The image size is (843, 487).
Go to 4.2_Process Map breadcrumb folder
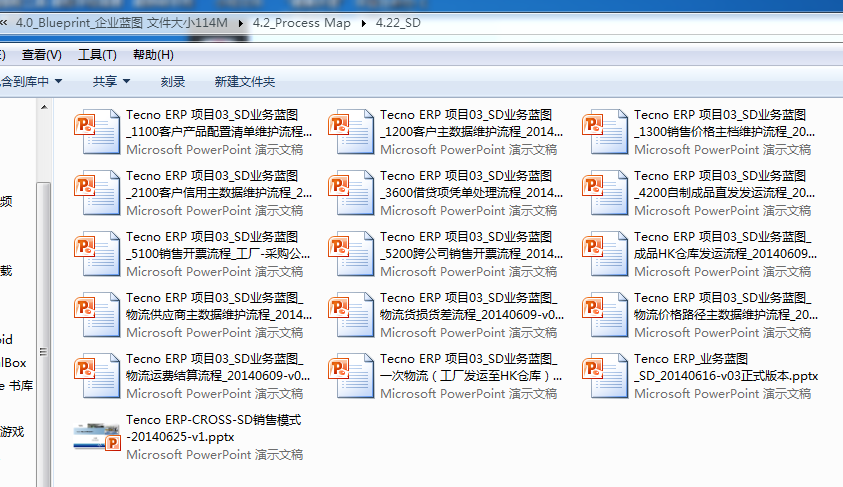[302, 23]
